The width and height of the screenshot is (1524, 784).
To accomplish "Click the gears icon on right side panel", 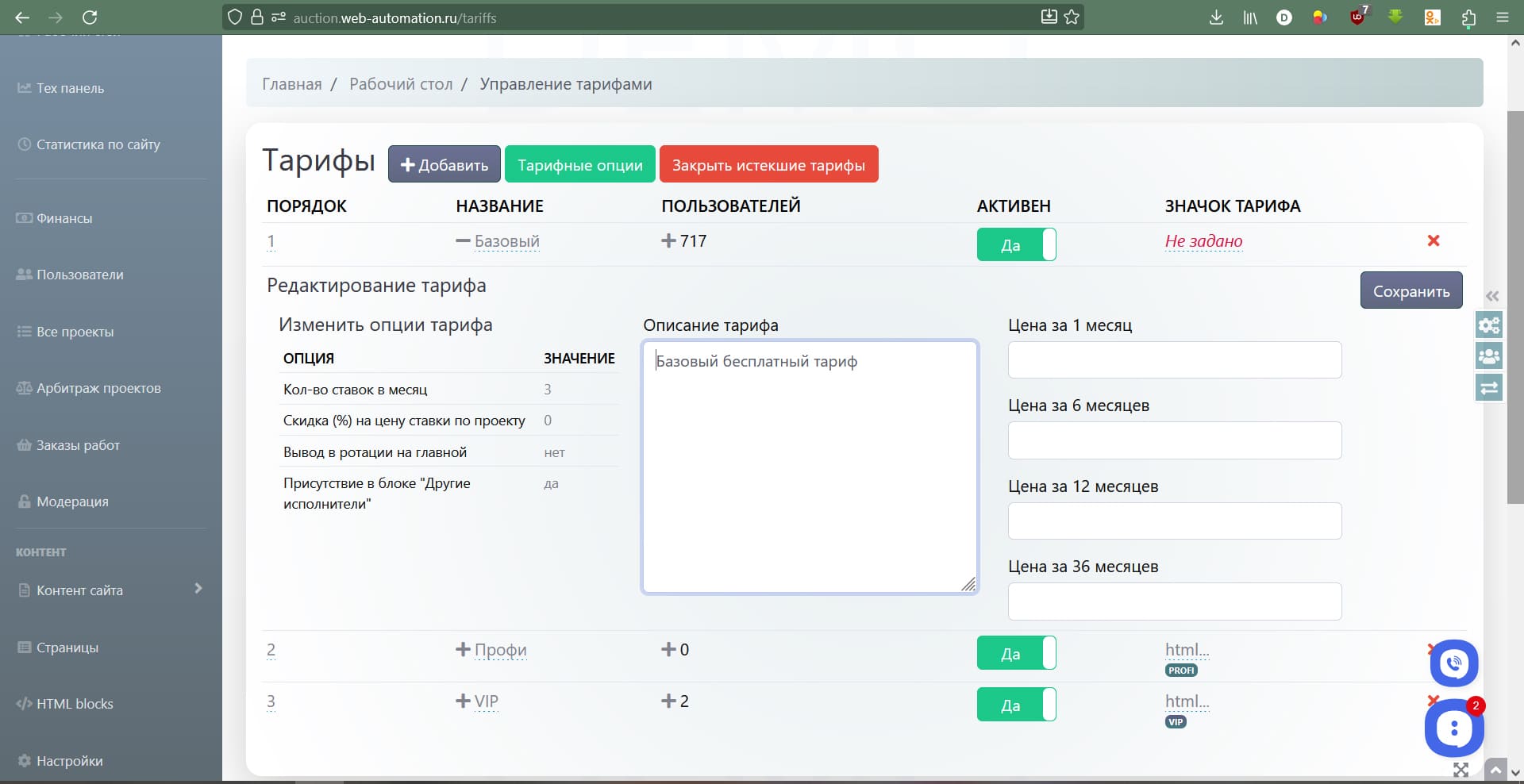I will point(1489,325).
